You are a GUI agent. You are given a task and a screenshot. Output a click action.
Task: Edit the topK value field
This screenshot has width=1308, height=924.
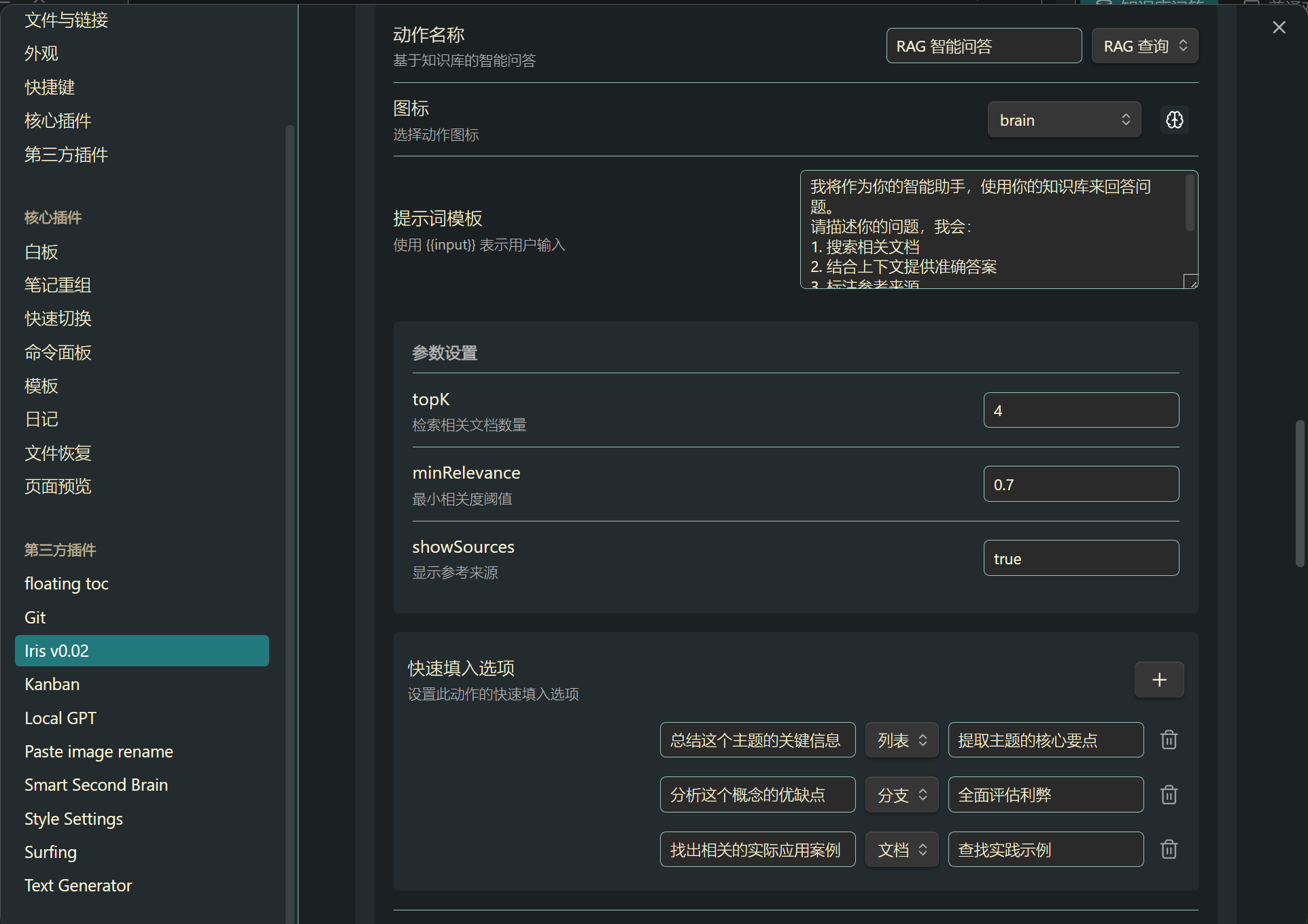1081,410
